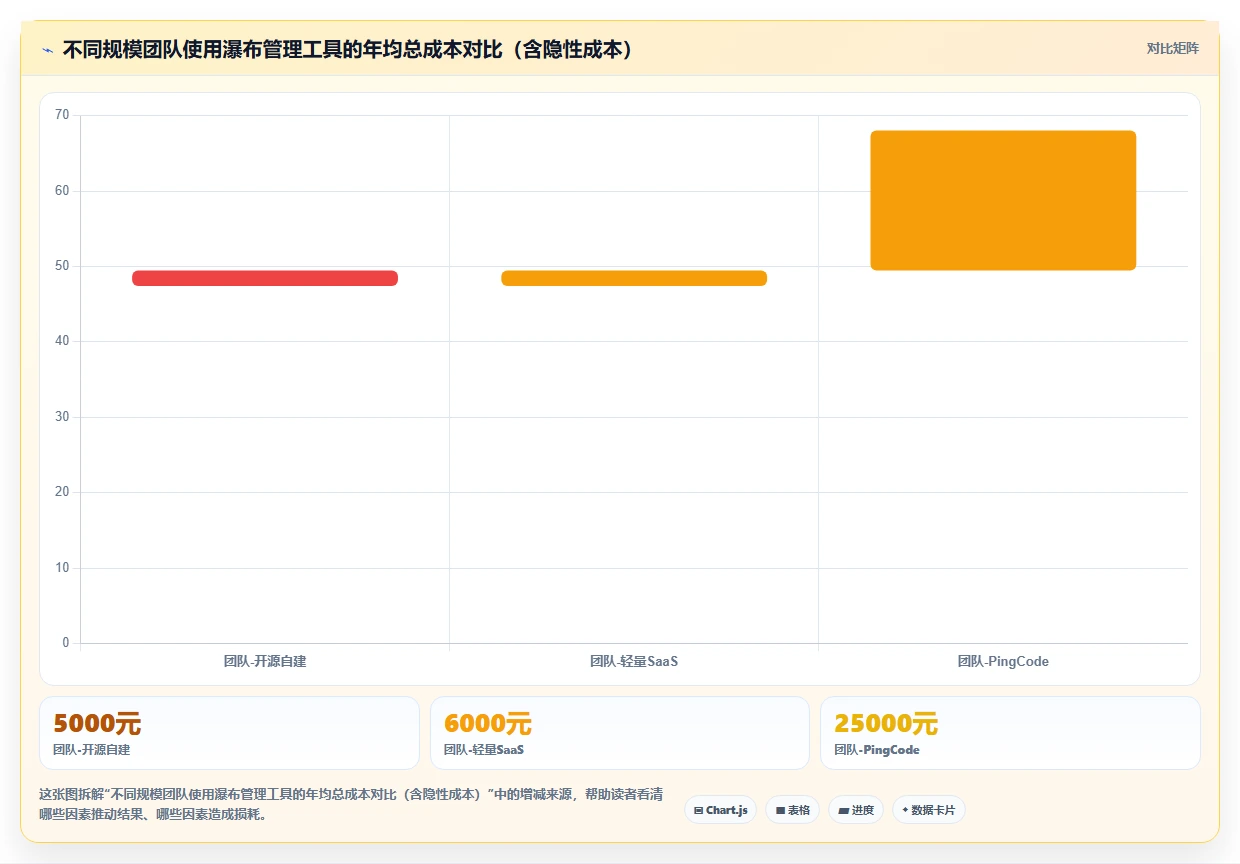1240x864 pixels.
Task: Click the orange 团队-轻量SaaS bar
Action: pos(634,278)
